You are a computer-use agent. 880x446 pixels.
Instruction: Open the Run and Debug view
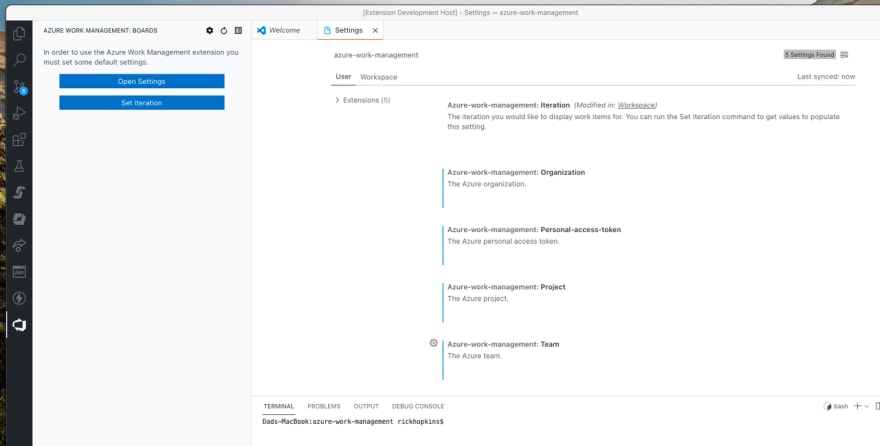point(19,113)
